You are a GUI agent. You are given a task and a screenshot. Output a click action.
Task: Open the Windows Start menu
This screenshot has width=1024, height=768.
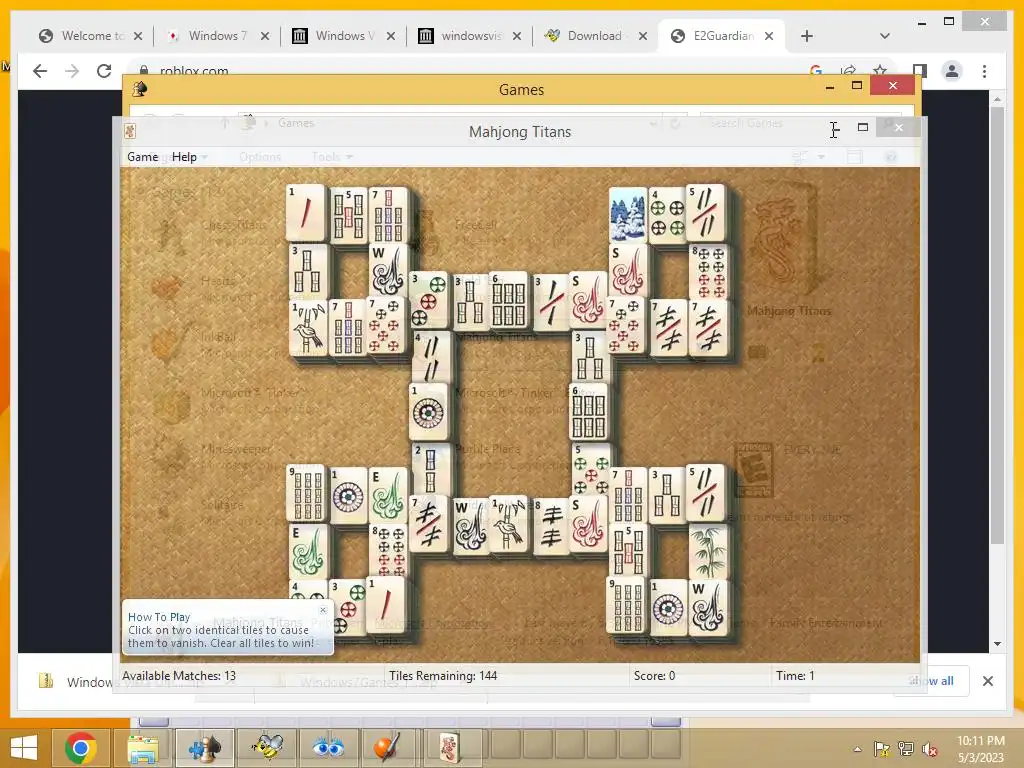(x=24, y=747)
